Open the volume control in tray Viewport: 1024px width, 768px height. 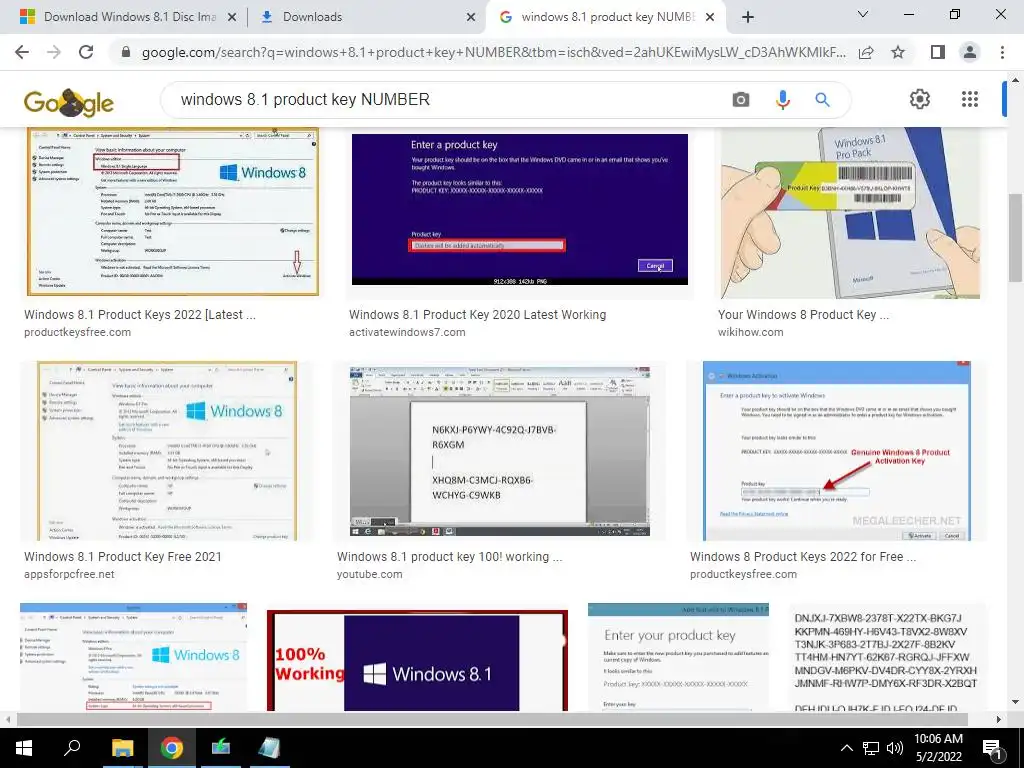(895, 748)
